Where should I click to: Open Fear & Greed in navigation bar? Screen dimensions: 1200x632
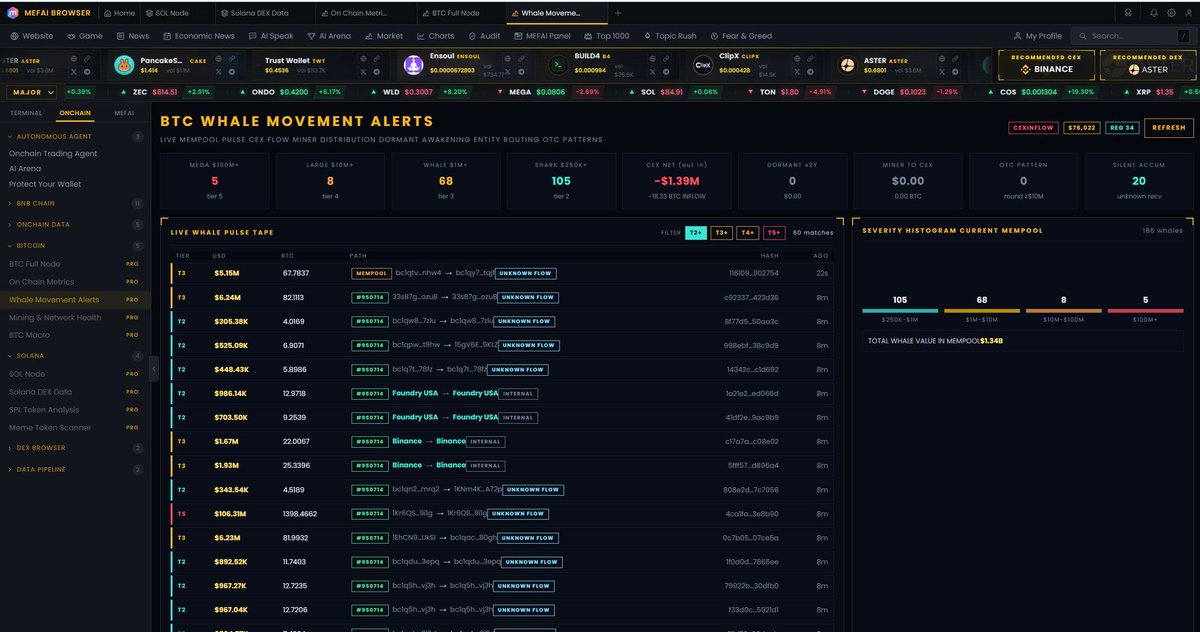click(741, 36)
